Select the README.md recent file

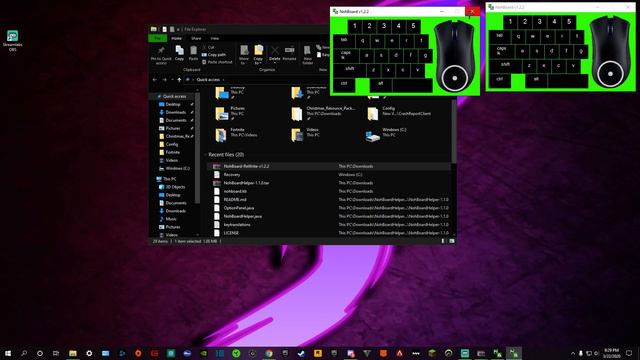[x=330, y=200]
